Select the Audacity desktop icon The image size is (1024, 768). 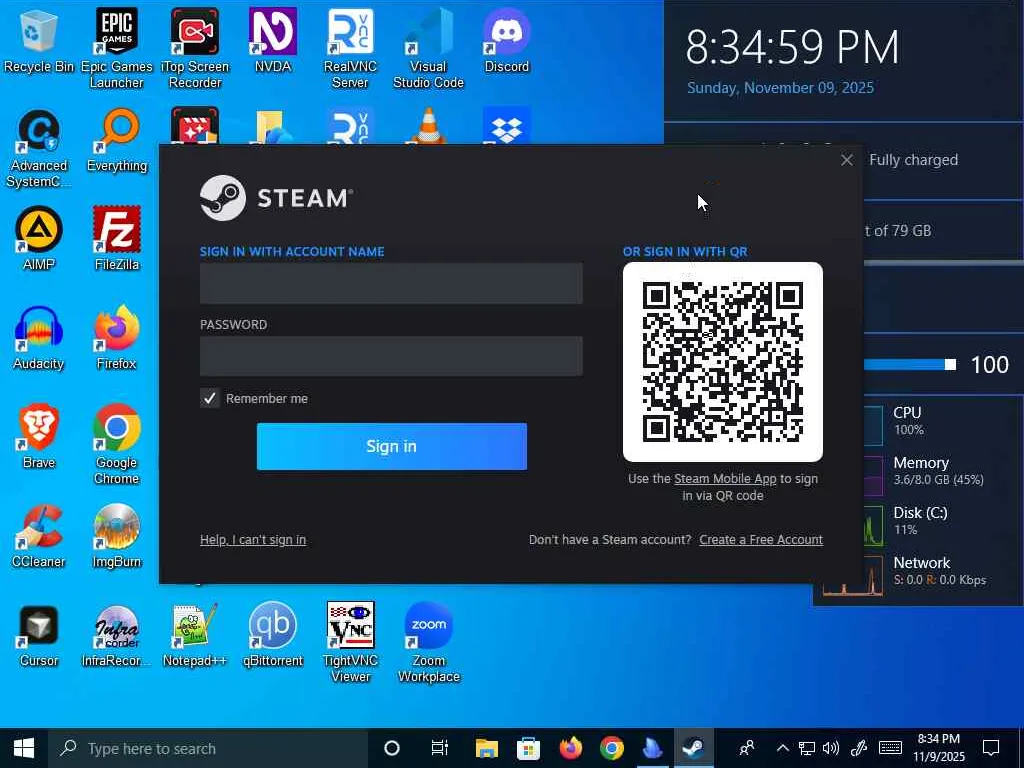pyautogui.click(x=39, y=338)
